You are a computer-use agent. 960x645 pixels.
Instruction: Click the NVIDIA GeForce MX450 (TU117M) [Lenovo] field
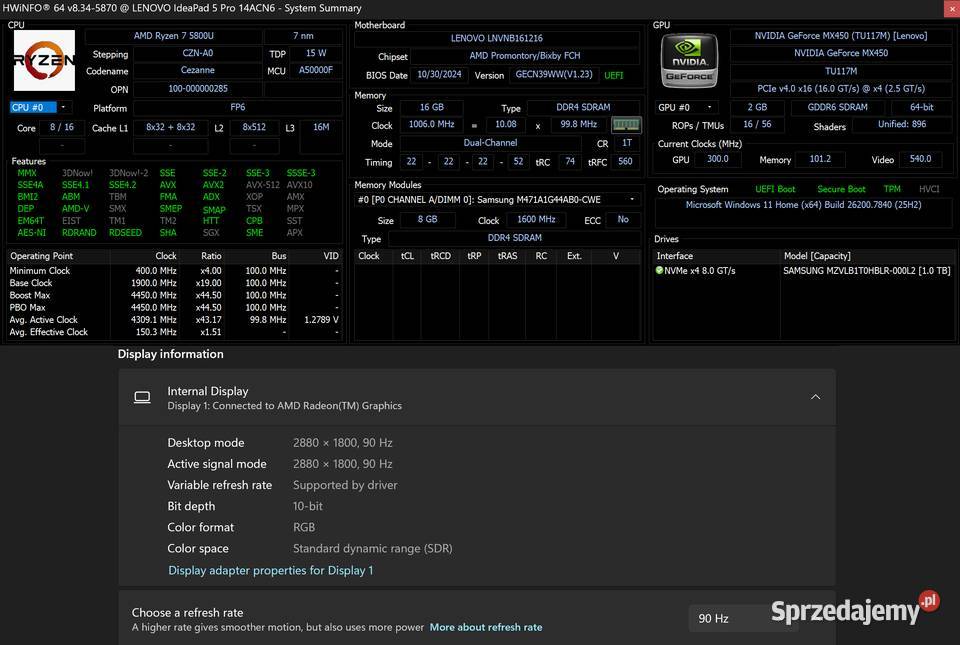[x=841, y=36]
